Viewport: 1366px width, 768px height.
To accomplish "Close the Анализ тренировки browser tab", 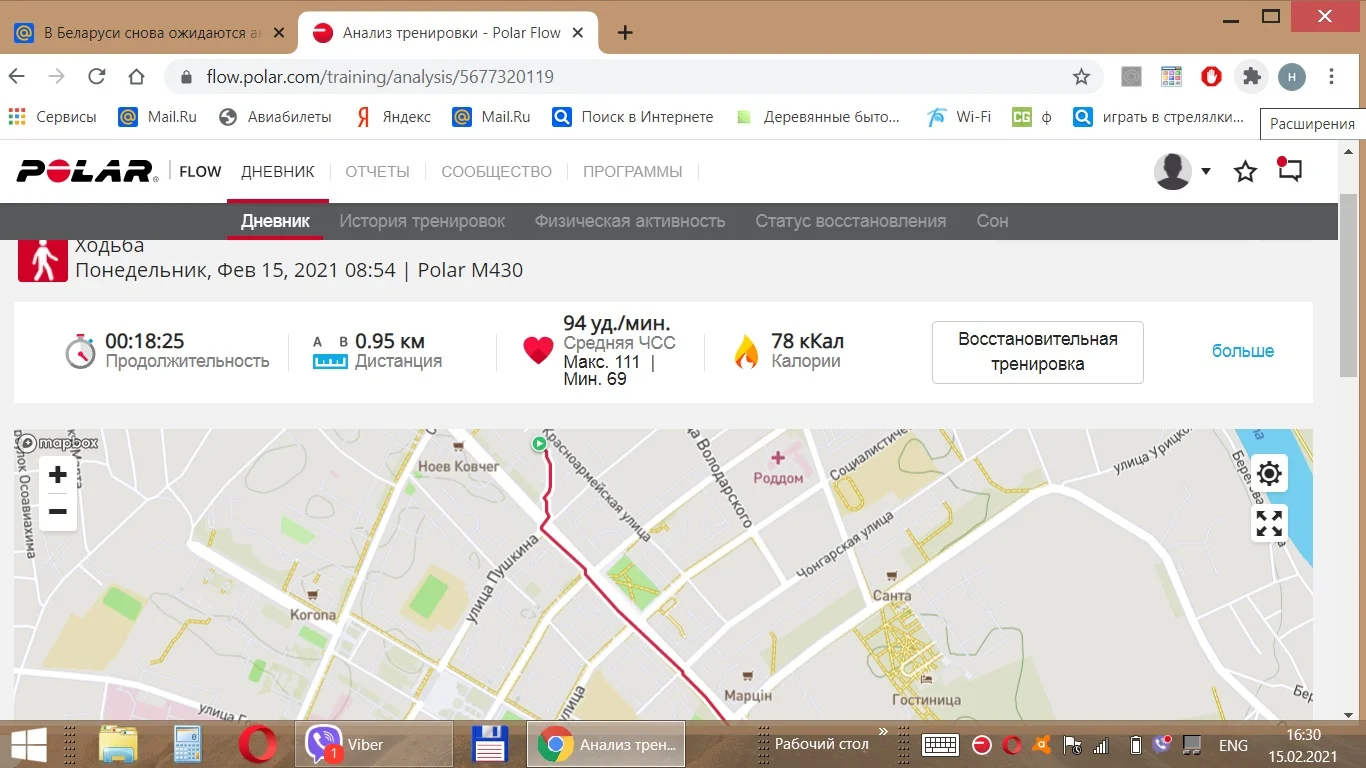I will pyautogui.click(x=578, y=33).
